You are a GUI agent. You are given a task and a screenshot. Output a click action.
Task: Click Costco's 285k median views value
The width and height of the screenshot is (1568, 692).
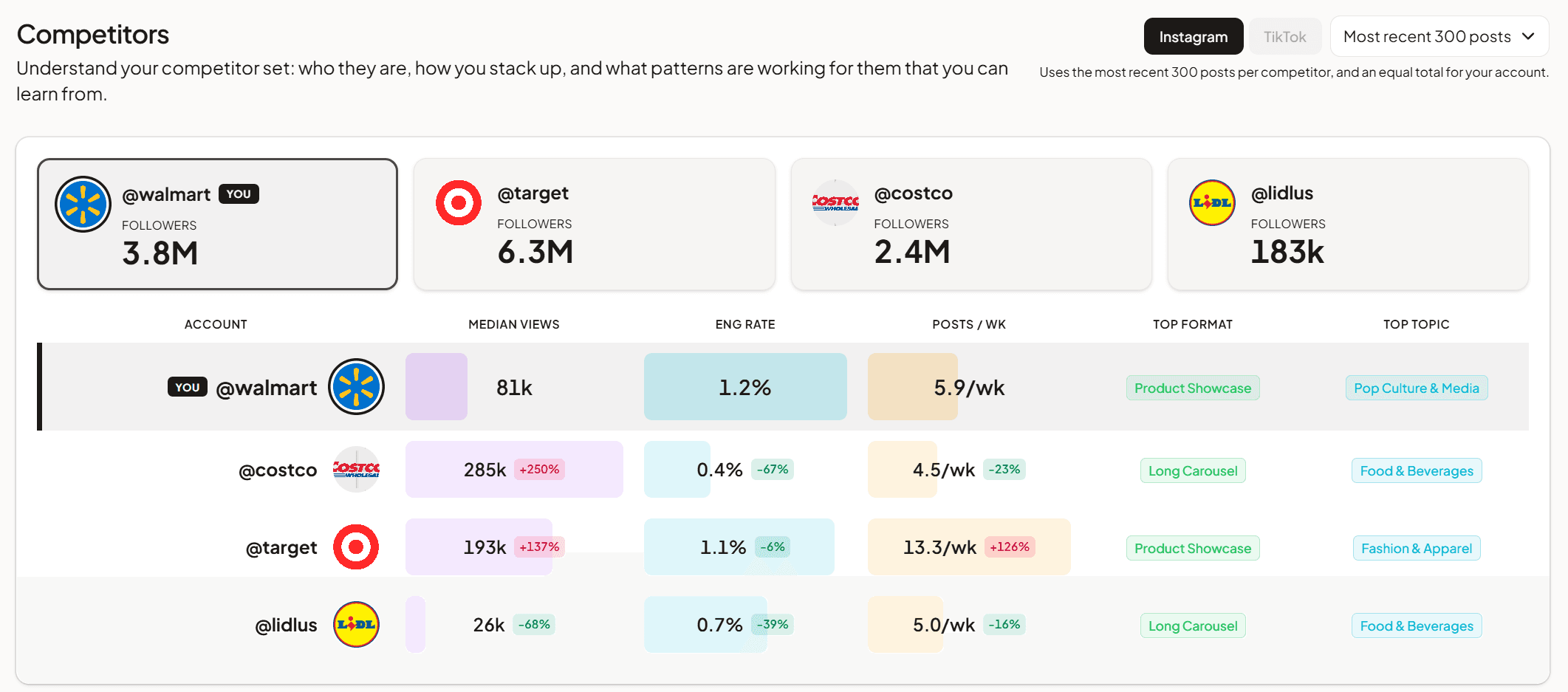click(485, 470)
